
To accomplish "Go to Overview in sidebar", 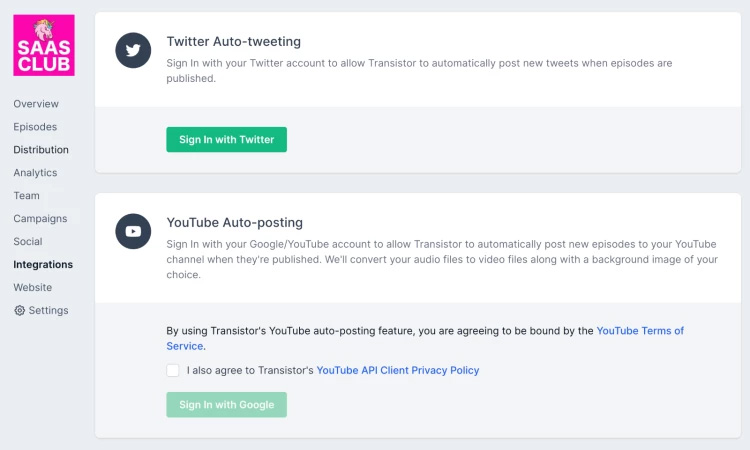I will (x=36, y=104).
